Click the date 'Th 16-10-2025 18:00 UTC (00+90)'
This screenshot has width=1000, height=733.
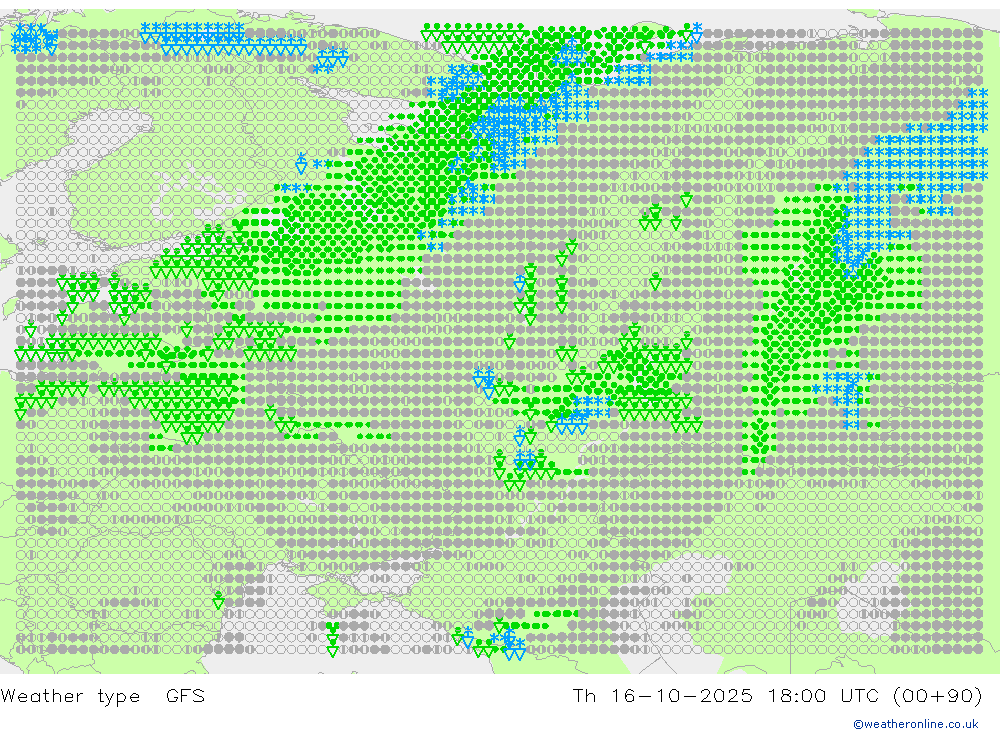(x=777, y=695)
